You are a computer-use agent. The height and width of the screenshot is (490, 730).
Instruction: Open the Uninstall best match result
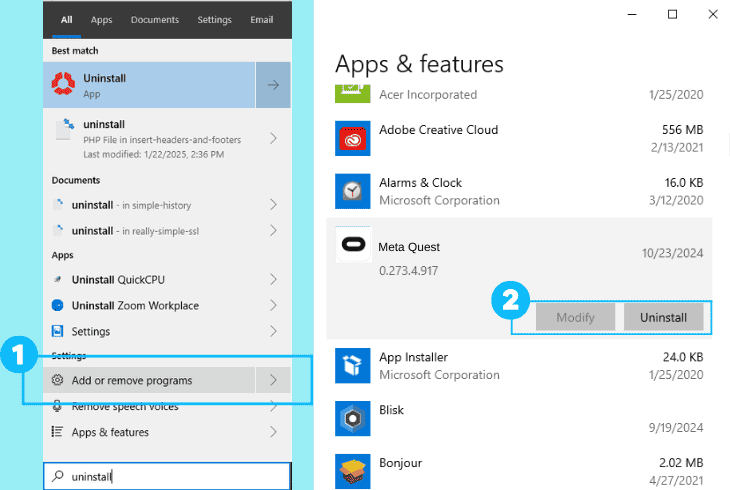tap(149, 85)
